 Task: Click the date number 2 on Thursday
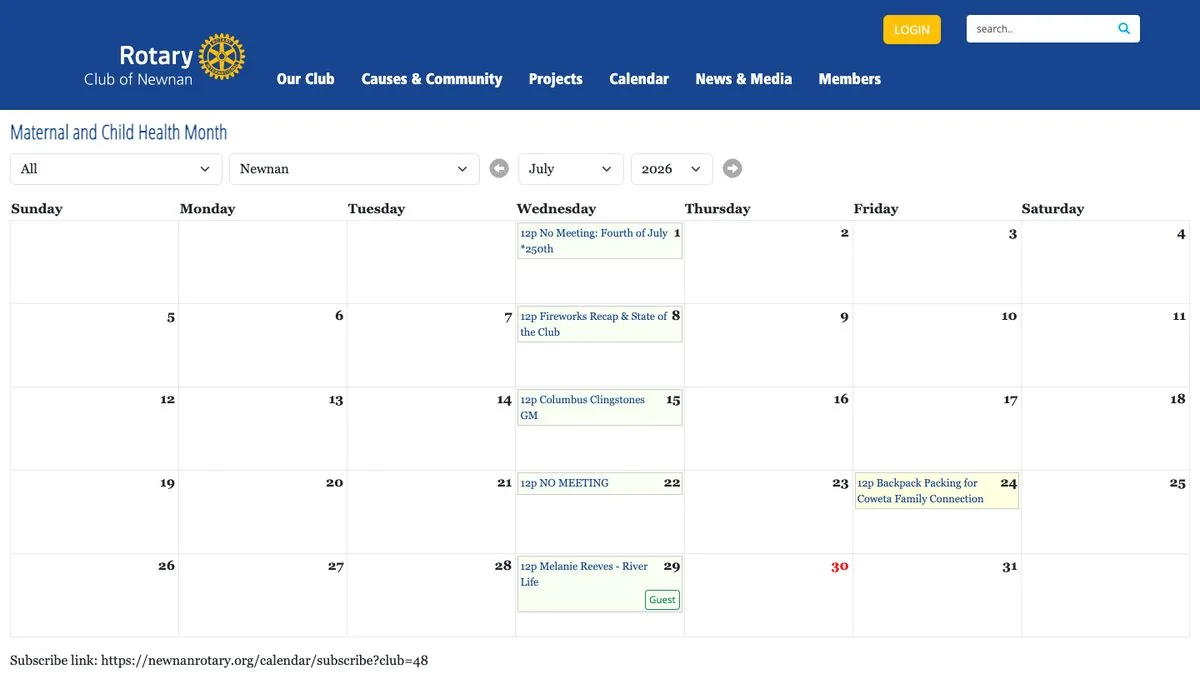[x=844, y=233]
